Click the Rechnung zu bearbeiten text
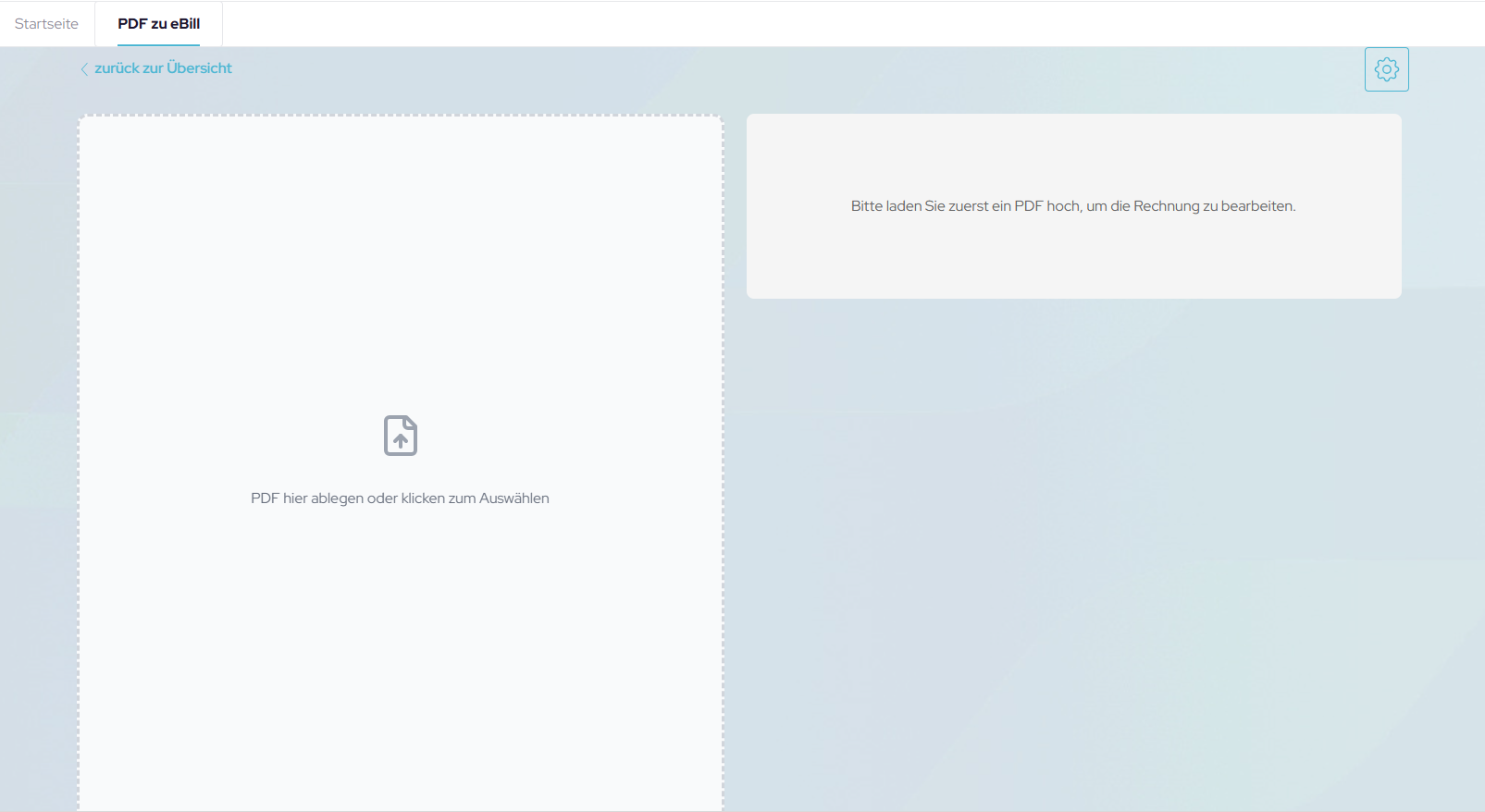Viewport: 1485px width, 812px height. (1214, 206)
